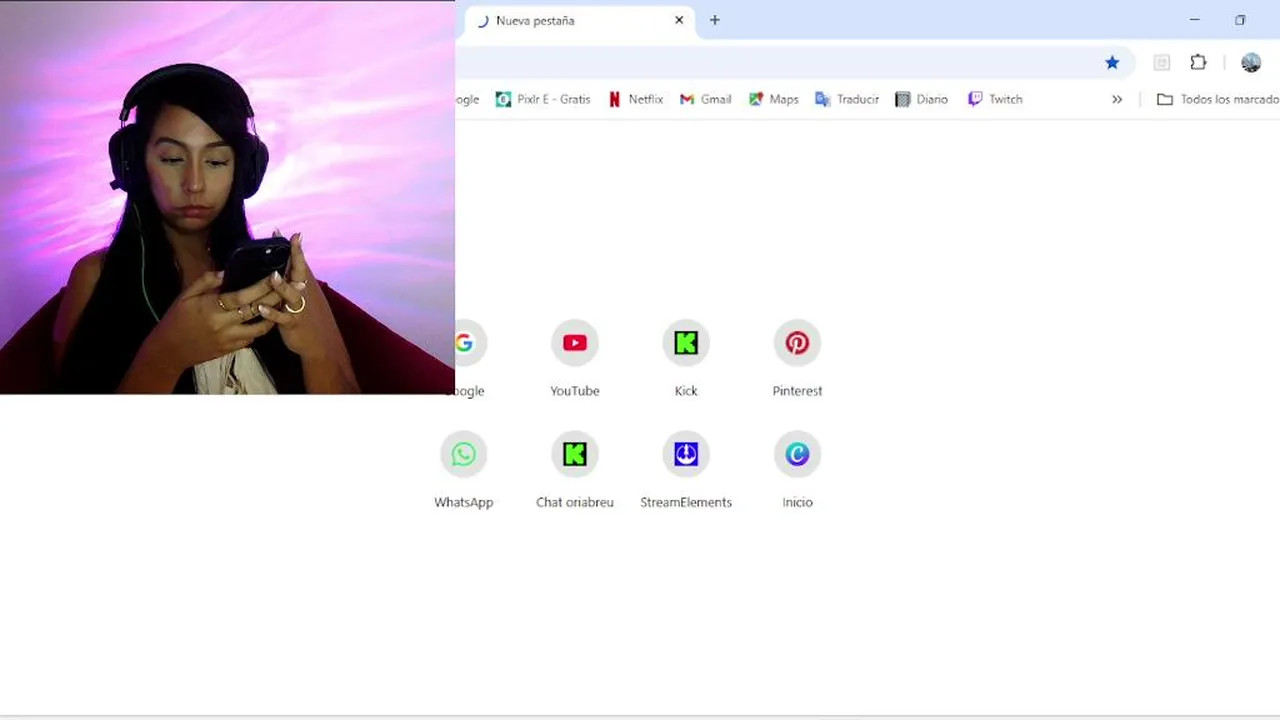
Task: Open the Todos los marcadores folder
Action: (x=1217, y=99)
